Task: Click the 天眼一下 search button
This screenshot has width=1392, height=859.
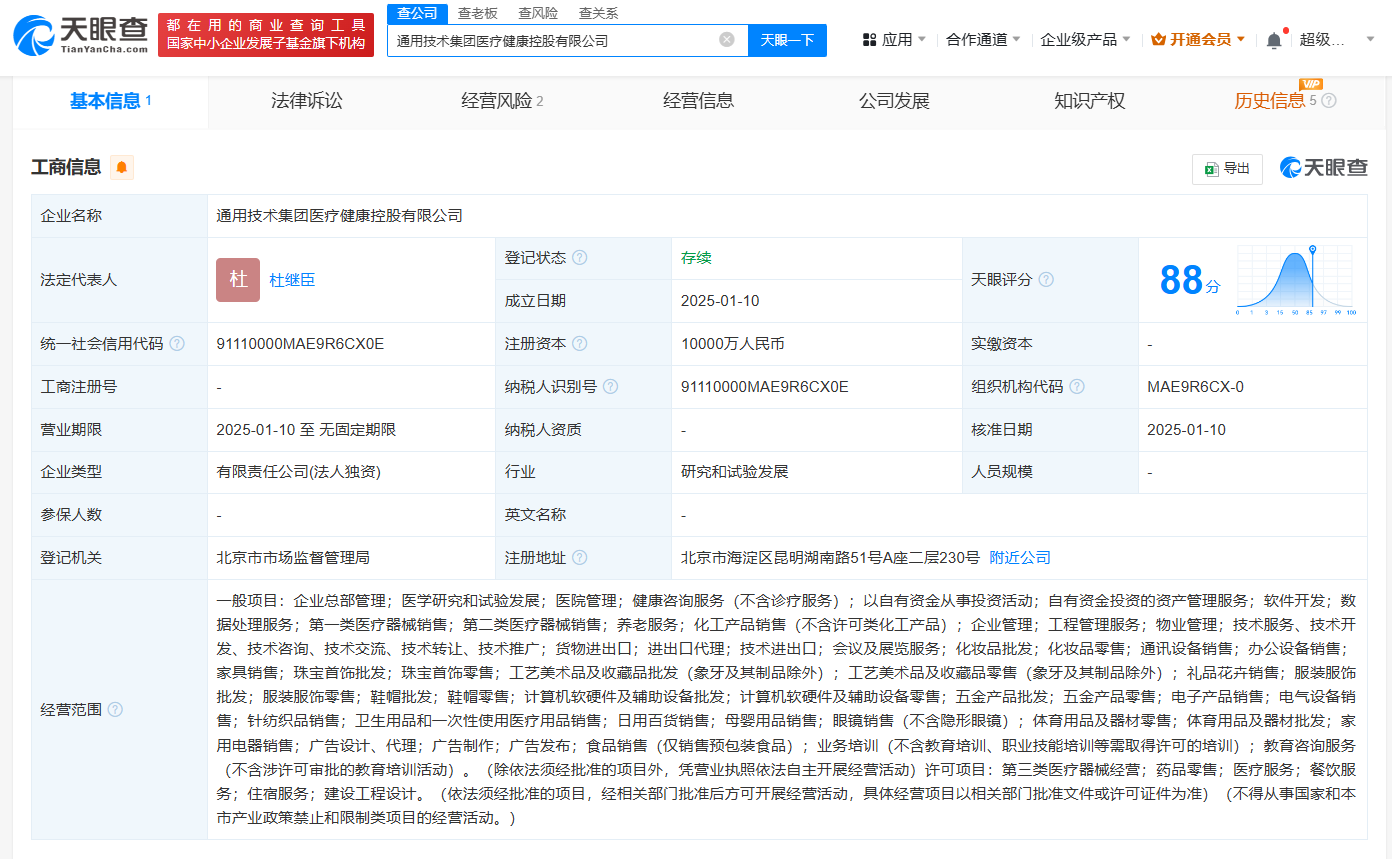Action: 787,40
